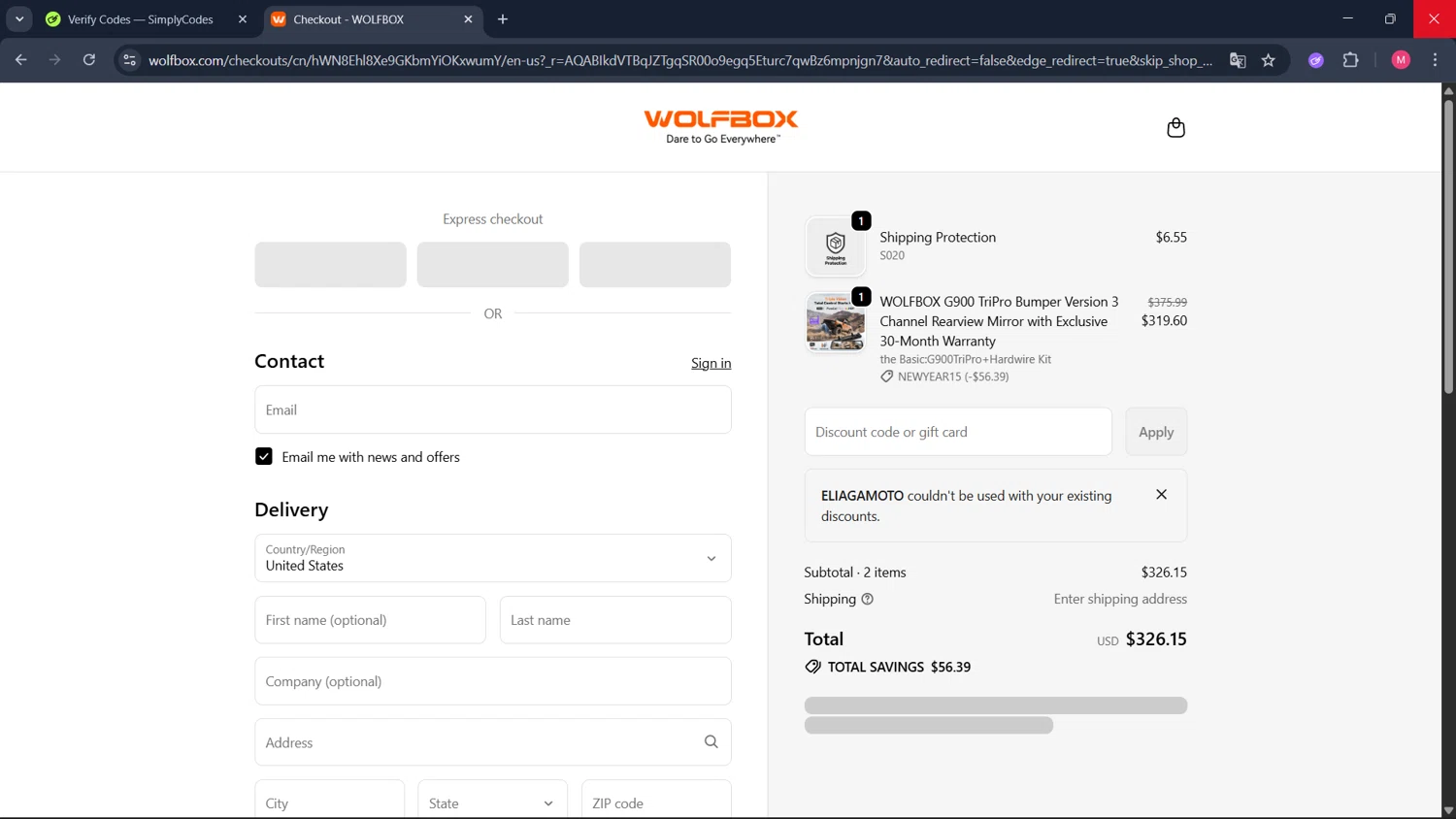1456x819 pixels.
Task: Click the Sign in link
Action: [711, 363]
